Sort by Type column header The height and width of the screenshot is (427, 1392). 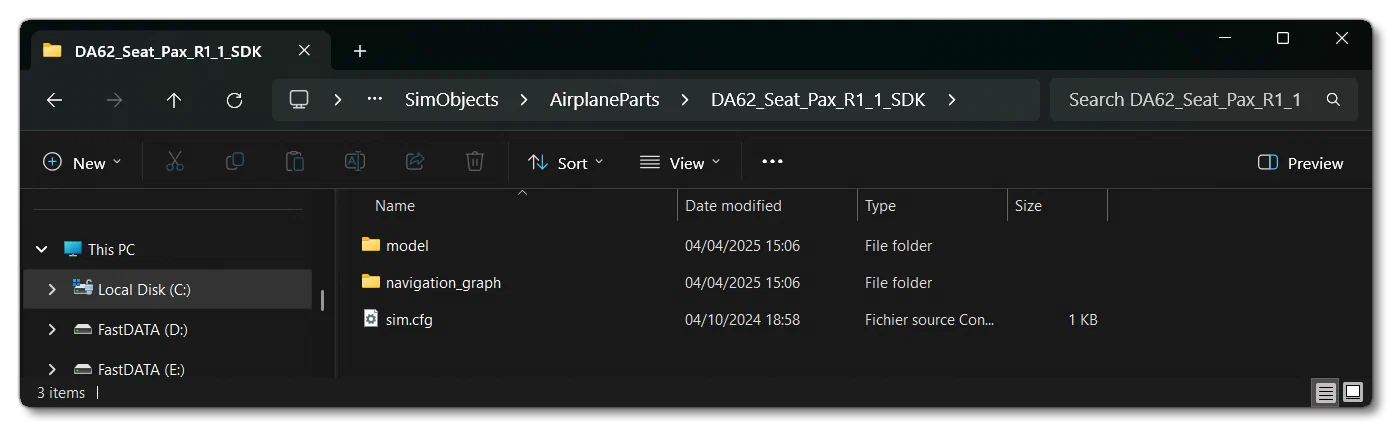pos(880,206)
